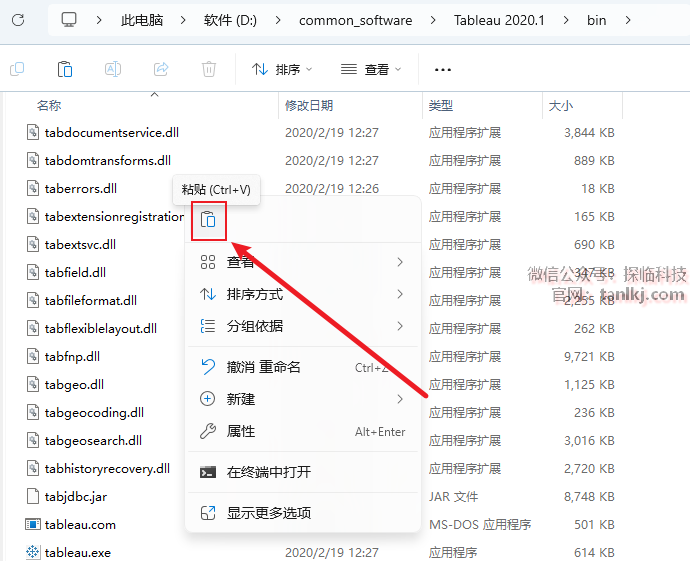Expand 新建 submenu in context menu
The image size is (690, 561).
(303, 399)
